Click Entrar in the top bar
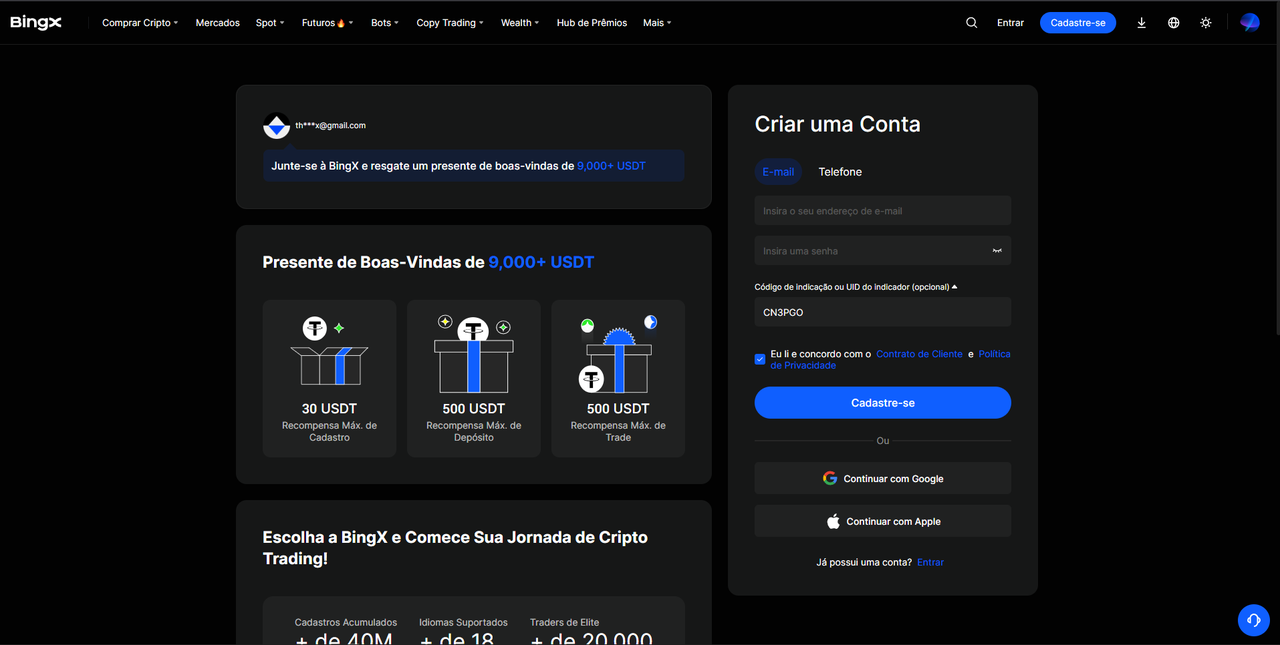This screenshot has height=645, width=1280. click(1010, 22)
